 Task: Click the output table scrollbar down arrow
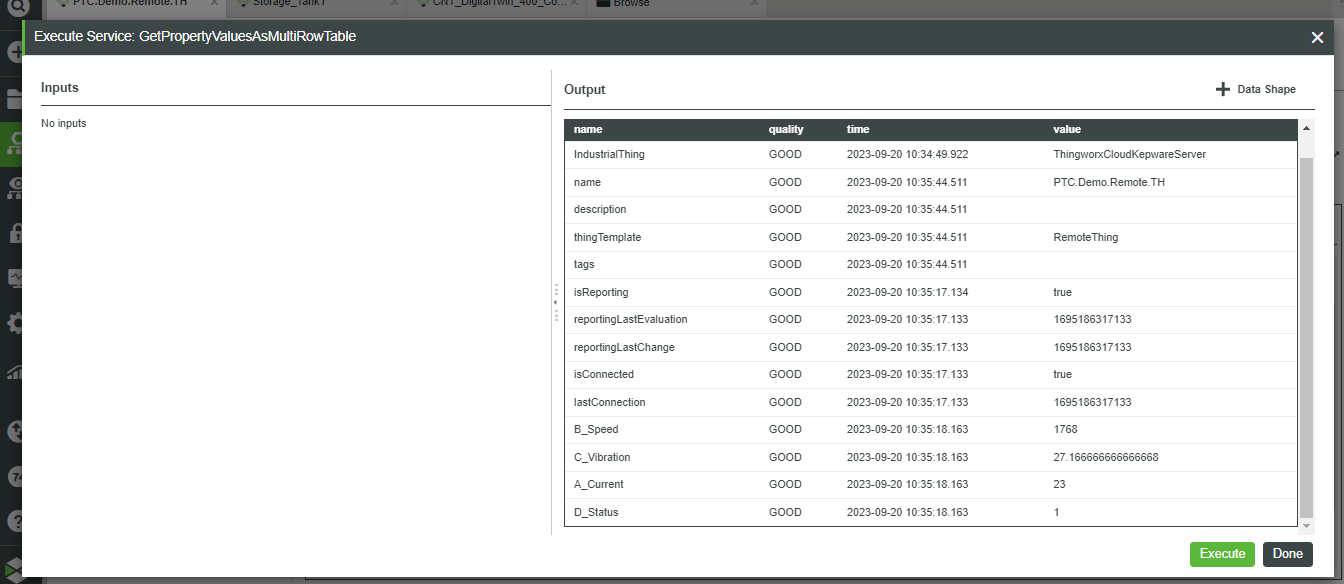tap(1307, 525)
